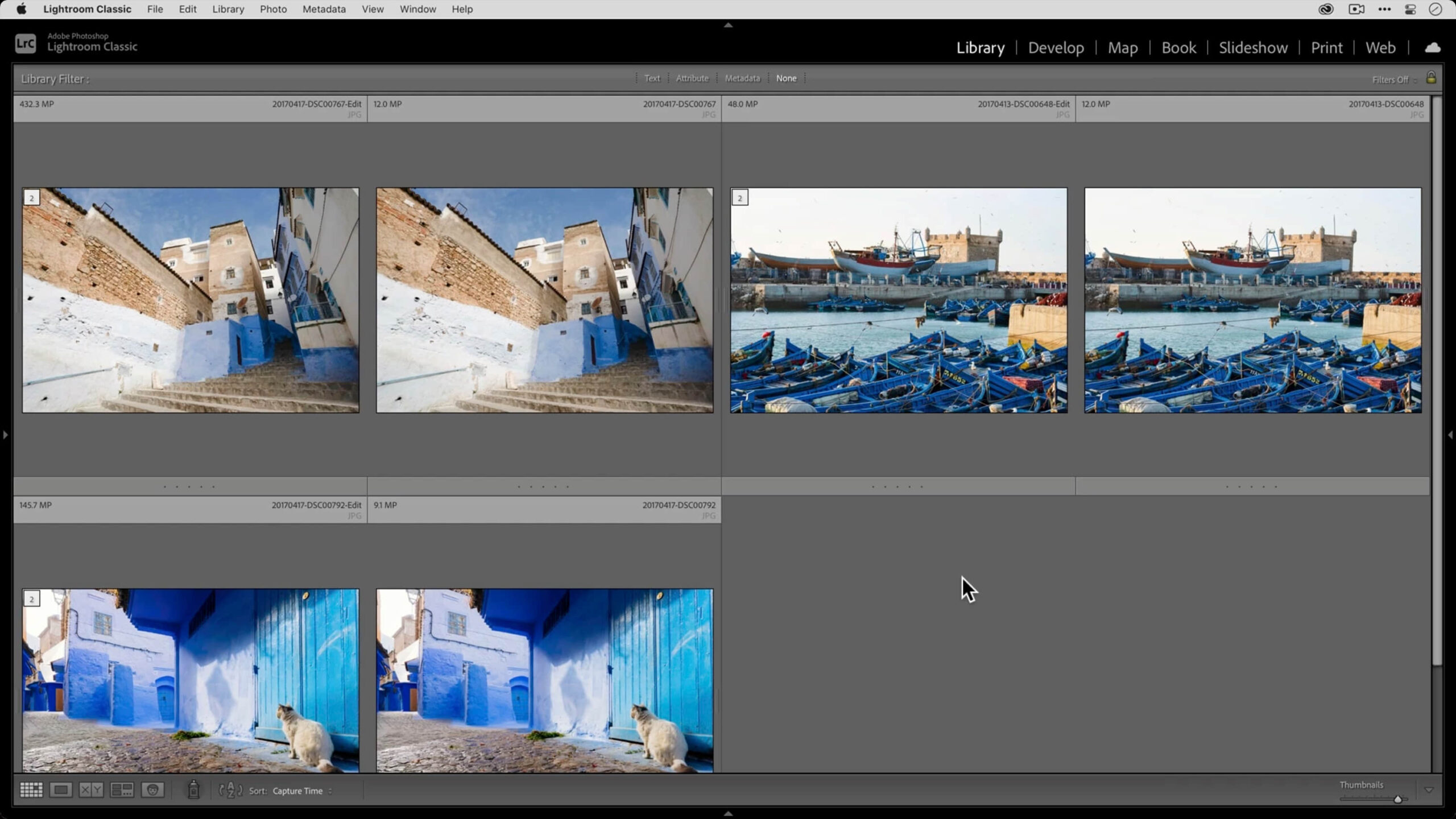The height and width of the screenshot is (819, 1456).
Task: Click the screen recording camera menu bar icon
Action: pos(1356,9)
